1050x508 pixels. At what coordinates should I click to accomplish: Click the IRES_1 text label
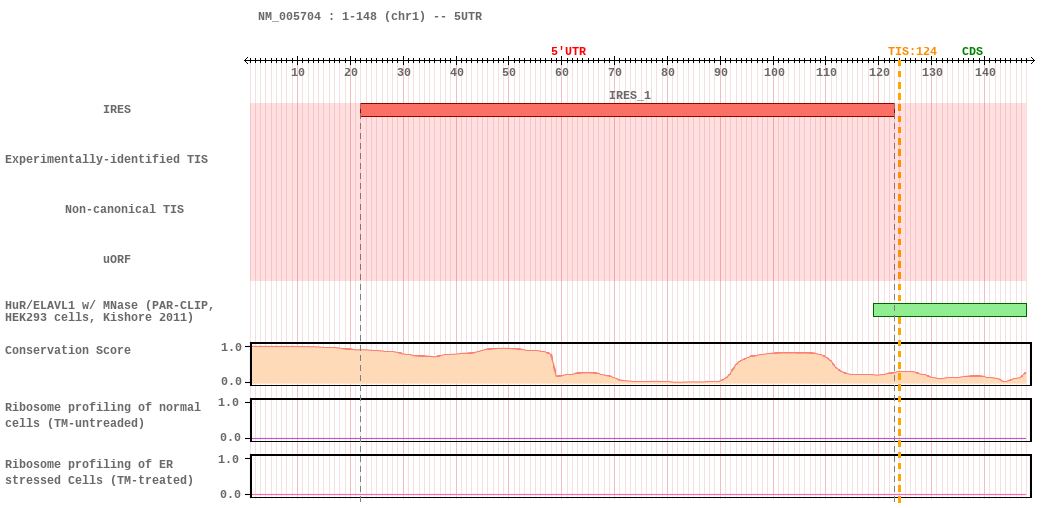point(630,96)
